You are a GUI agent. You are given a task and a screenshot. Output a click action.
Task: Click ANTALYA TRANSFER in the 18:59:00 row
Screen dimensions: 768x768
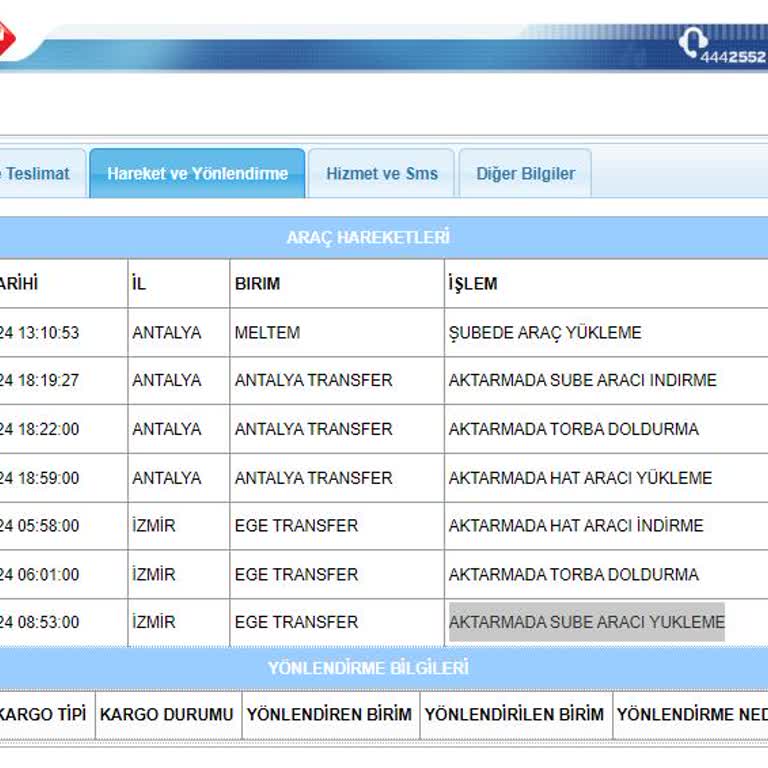coord(337,478)
